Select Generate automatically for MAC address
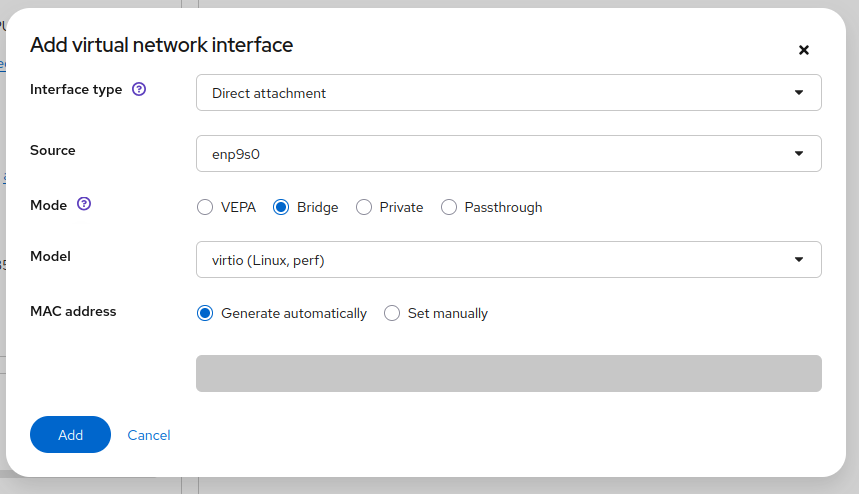Screen dimensions: 859x494 coord(205,314)
